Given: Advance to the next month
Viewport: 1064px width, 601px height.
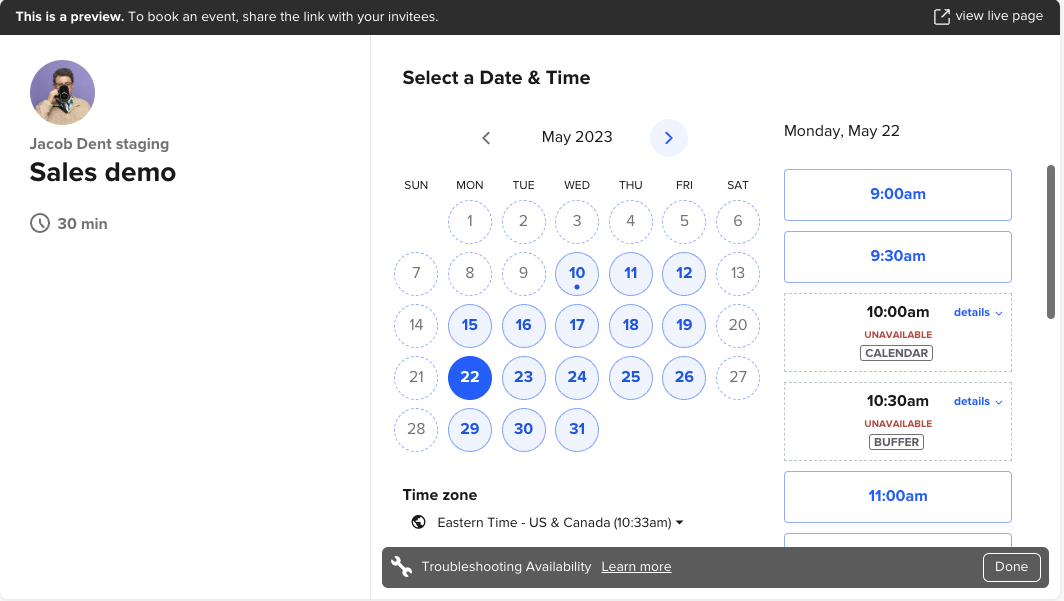Looking at the screenshot, I should [669, 138].
